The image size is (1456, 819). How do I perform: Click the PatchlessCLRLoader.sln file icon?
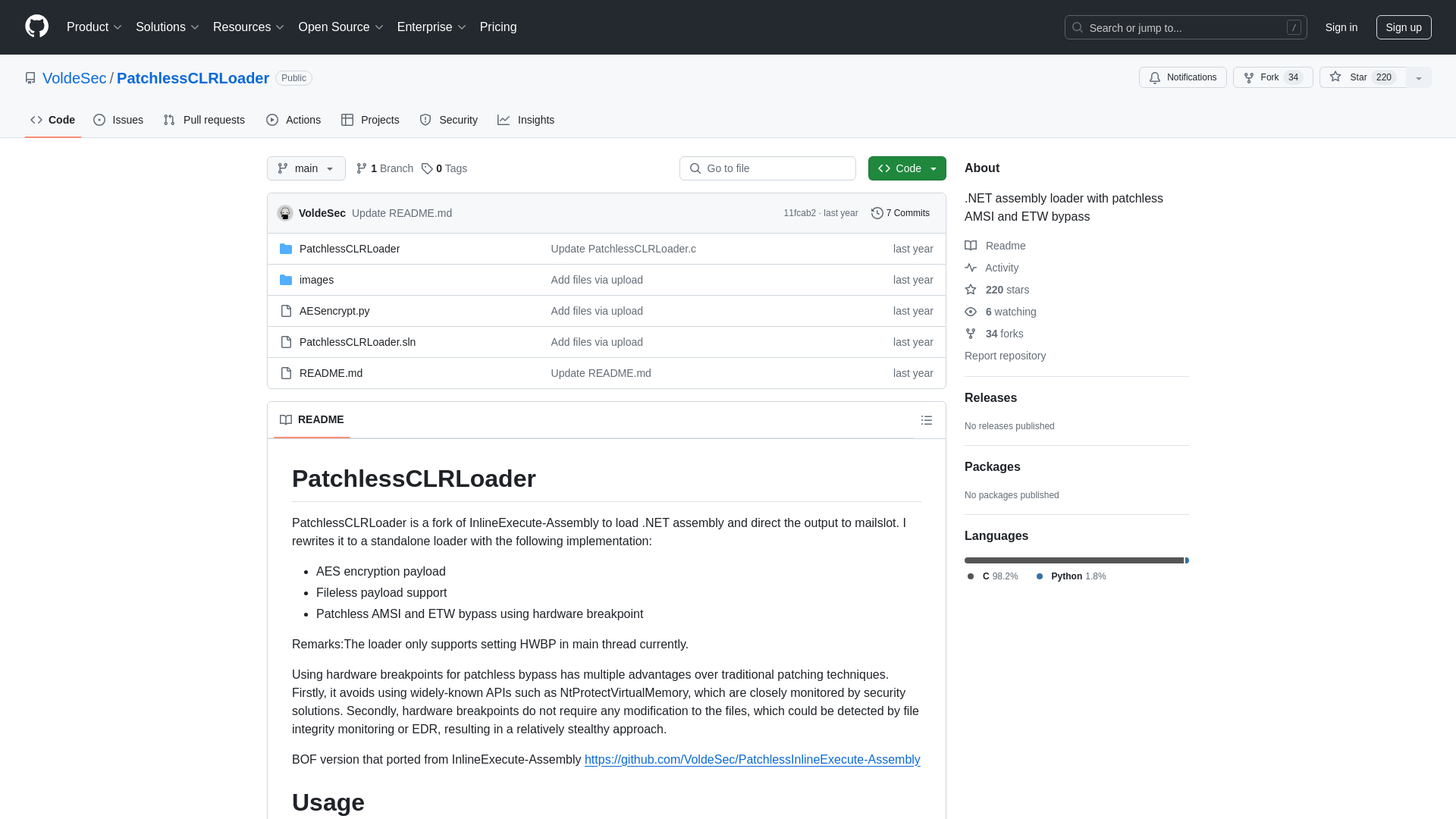click(x=286, y=342)
